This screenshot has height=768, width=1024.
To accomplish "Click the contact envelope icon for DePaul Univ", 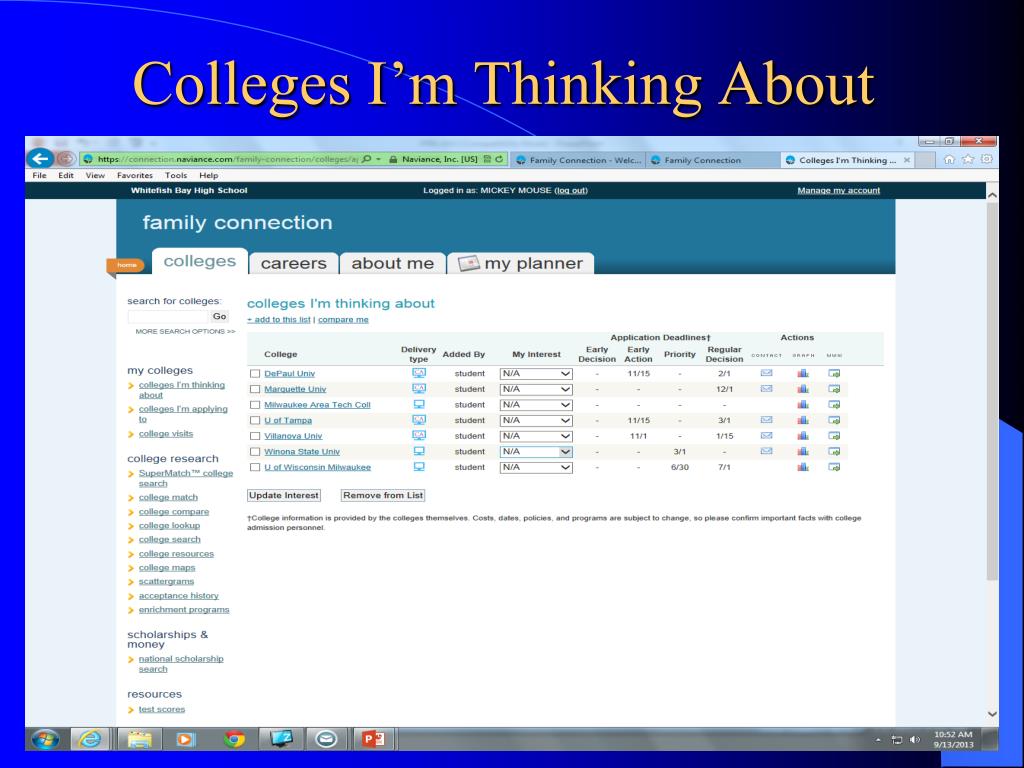I will pos(767,373).
